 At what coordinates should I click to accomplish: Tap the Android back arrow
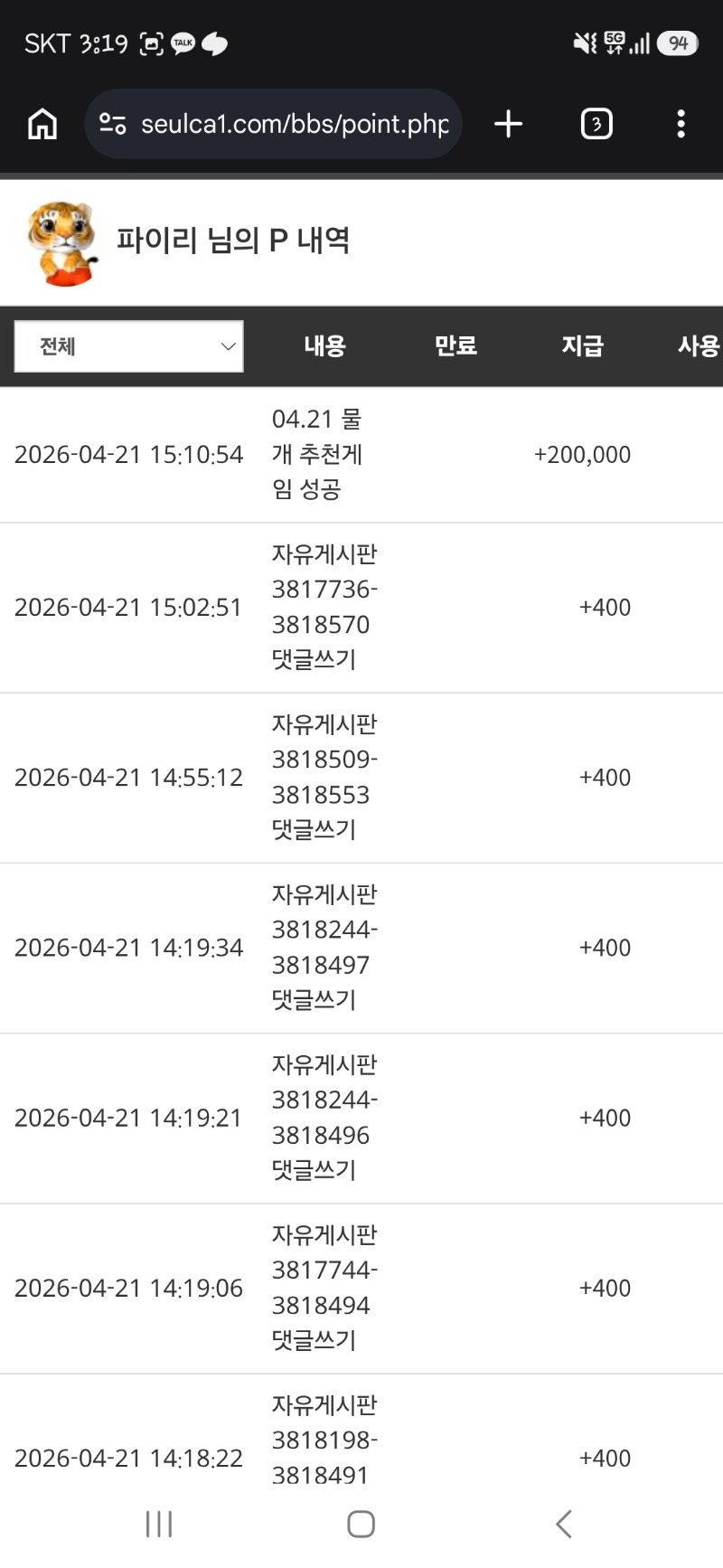click(564, 1524)
